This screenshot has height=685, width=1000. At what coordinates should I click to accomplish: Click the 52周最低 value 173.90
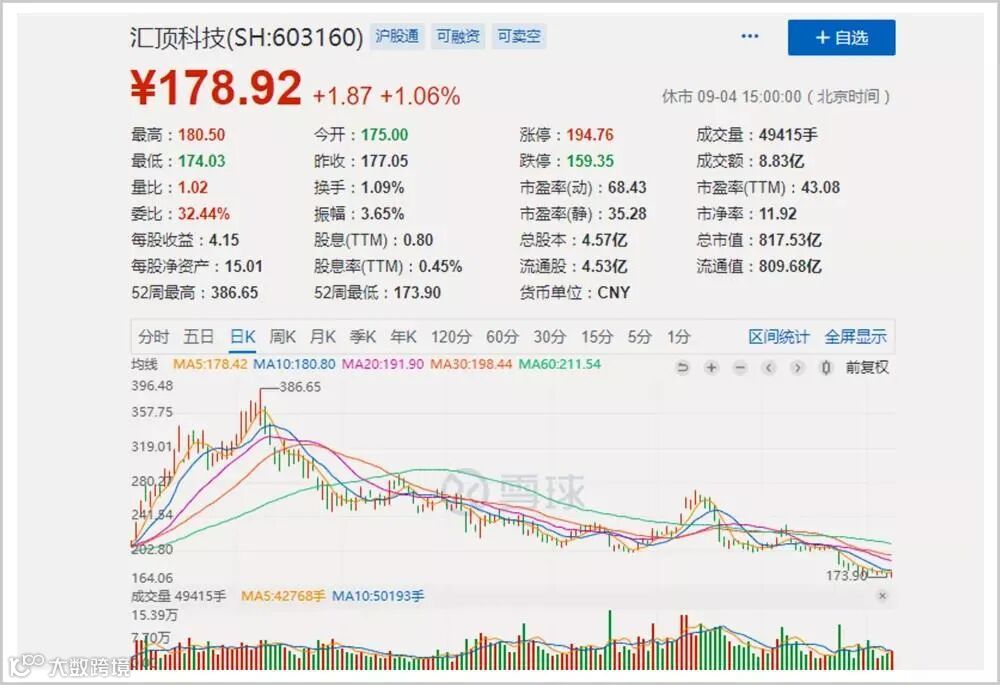click(417, 293)
